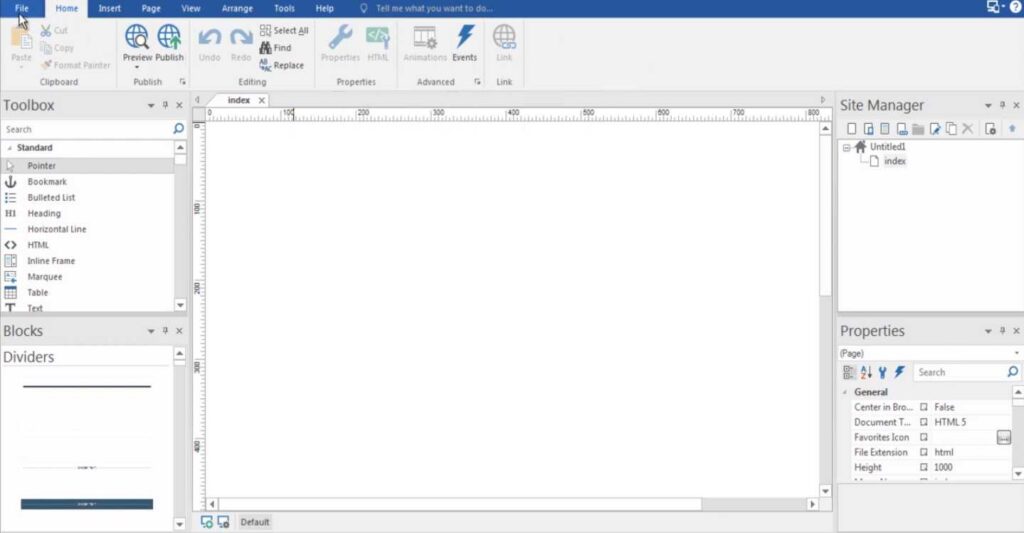The image size is (1024, 533).
Task: Switch to the Page ribbon tab
Action: coord(151,8)
